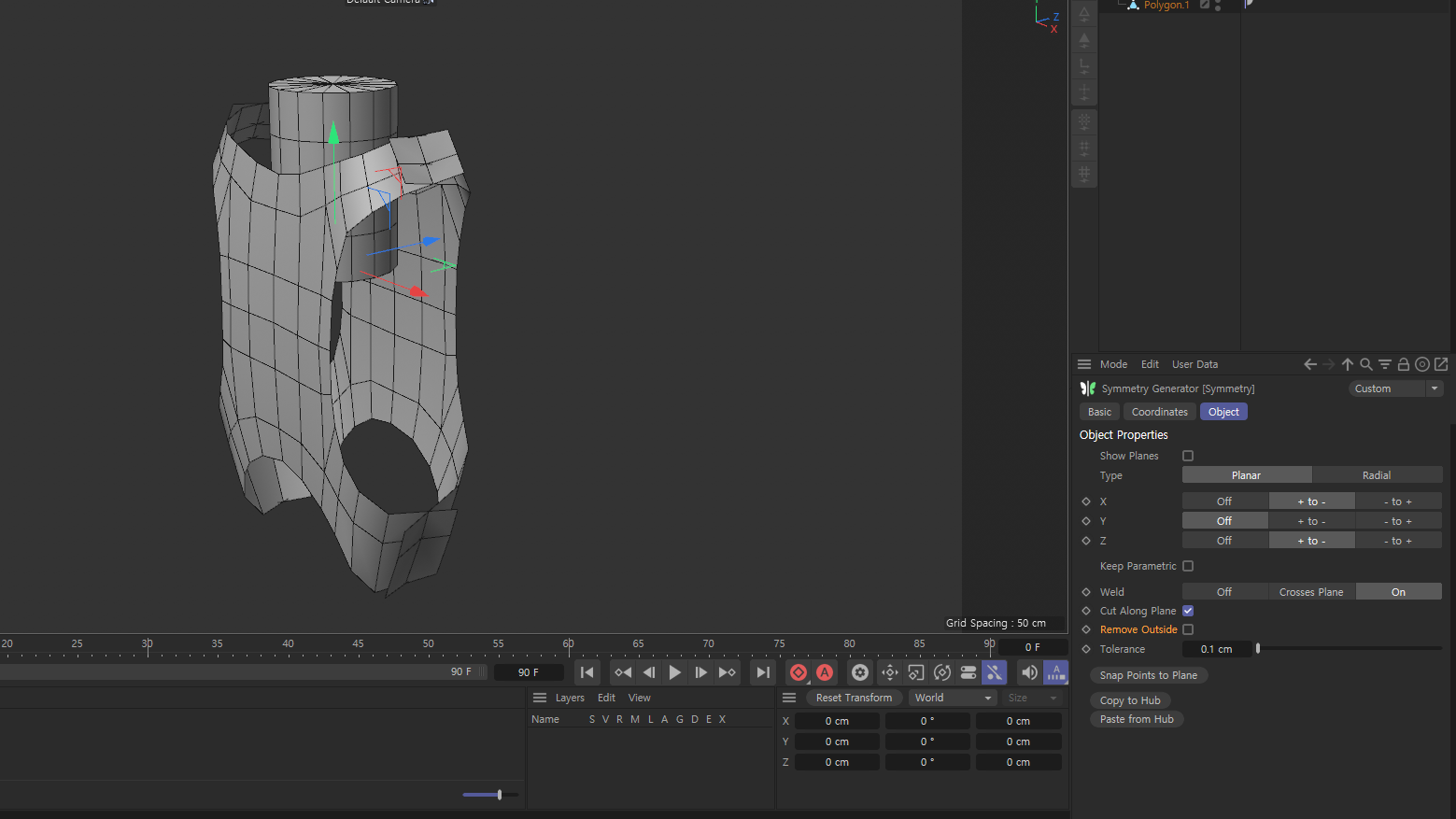Click Reset Transform button
The height and width of the screenshot is (819, 1456).
point(854,698)
